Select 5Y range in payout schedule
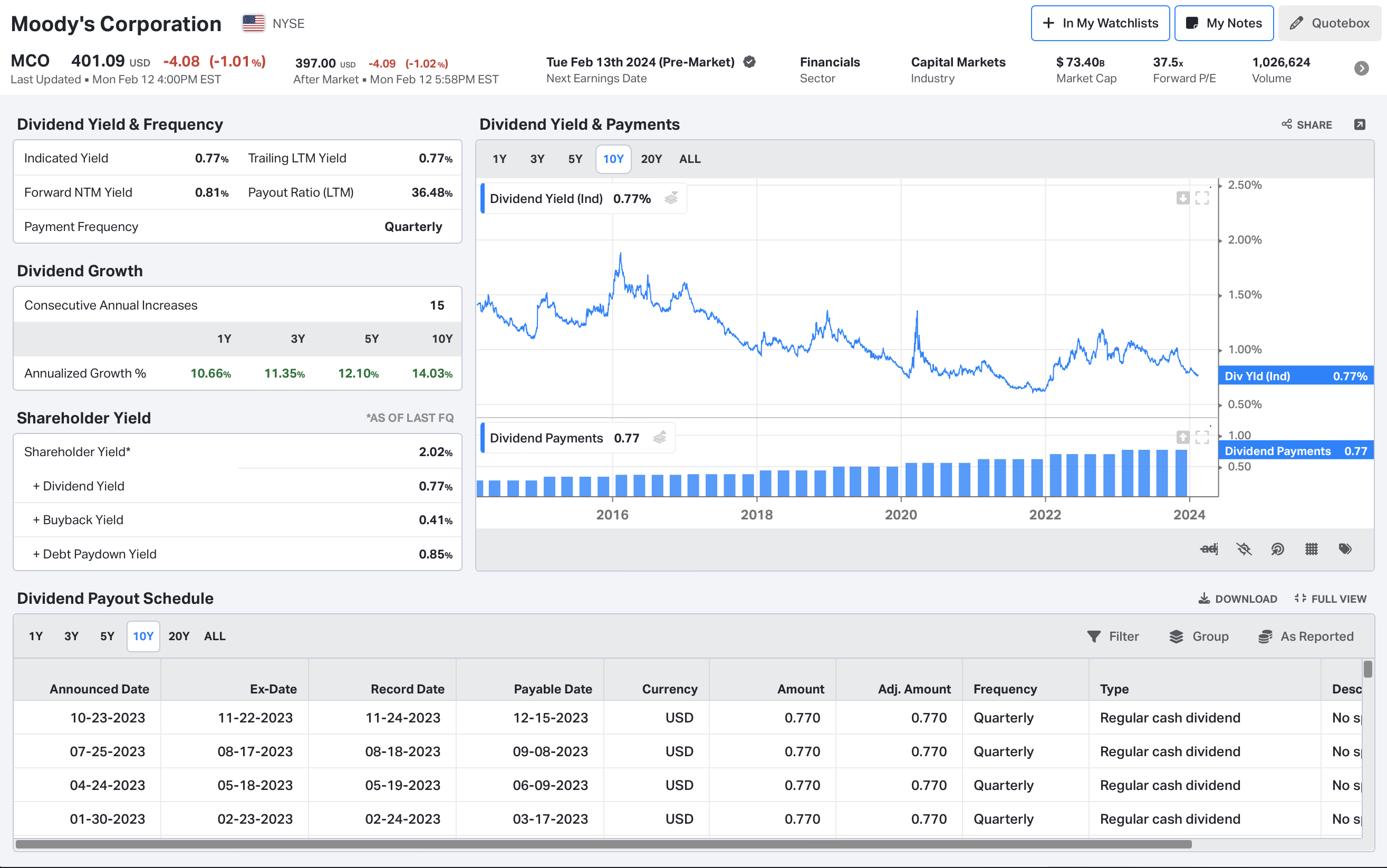 point(108,636)
